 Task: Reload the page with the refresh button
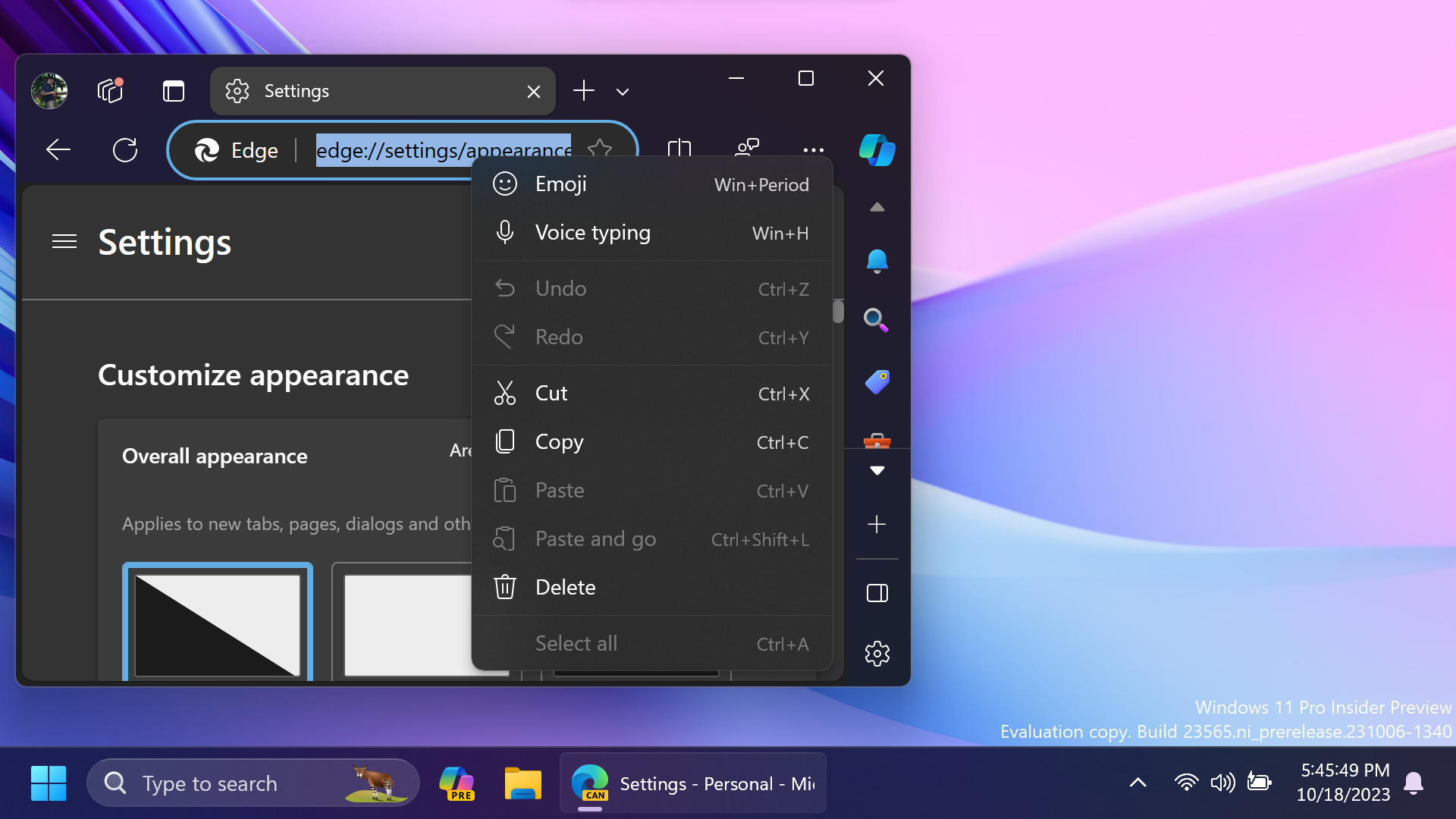tap(125, 149)
